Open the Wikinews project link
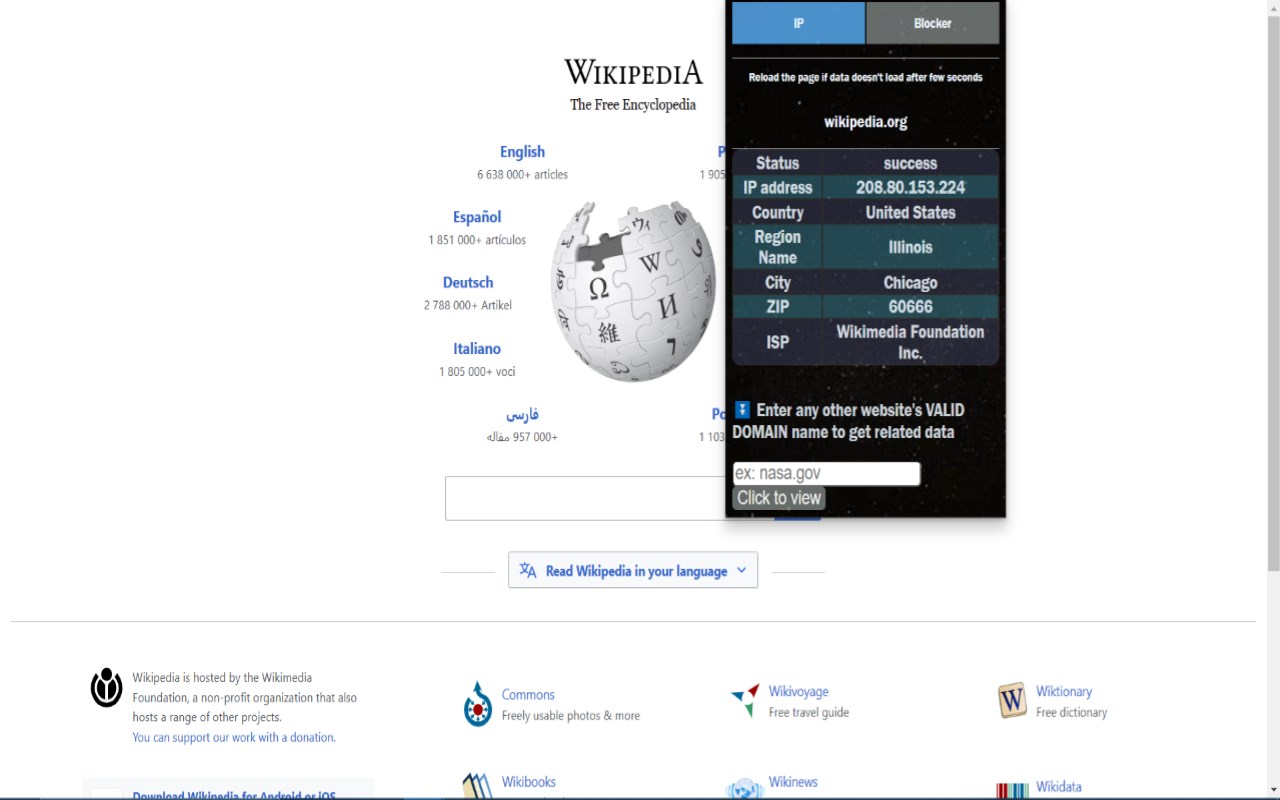Screen dimensions: 1280x800 point(793,782)
